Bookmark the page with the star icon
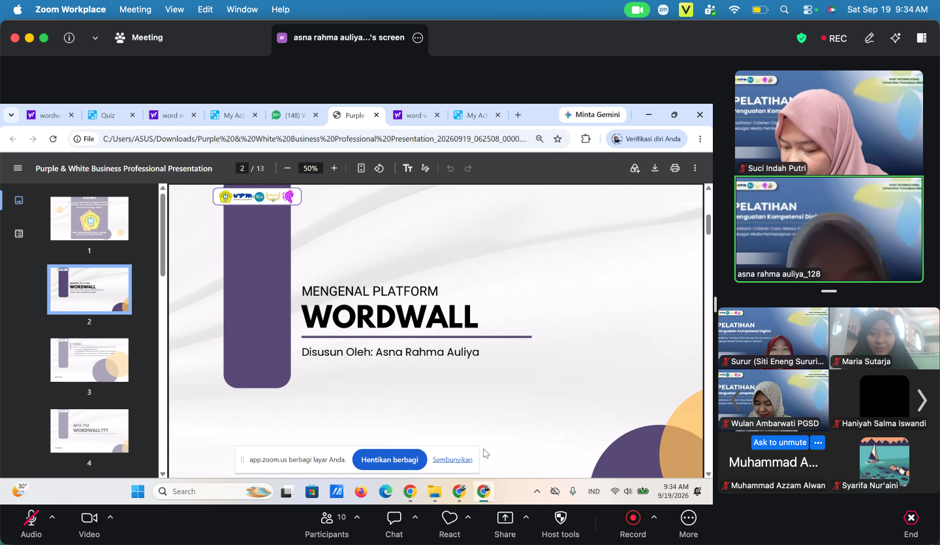Screen dimensions: 940x545 tap(558, 139)
